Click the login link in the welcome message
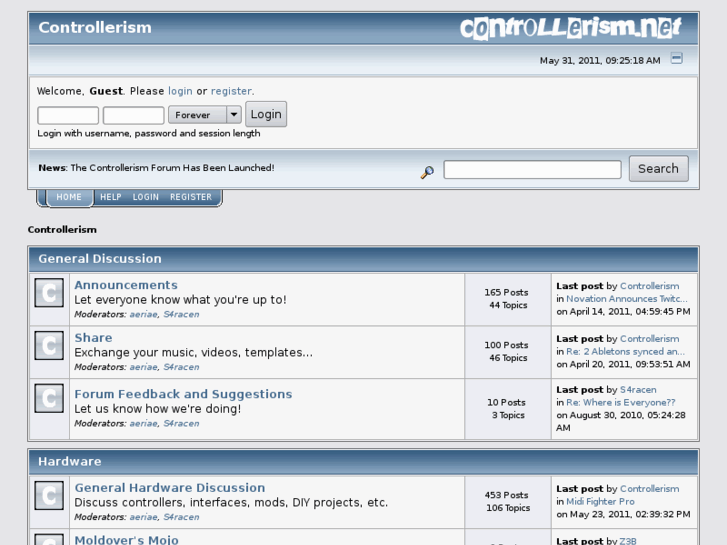The height and width of the screenshot is (545, 727). click(180, 91)
